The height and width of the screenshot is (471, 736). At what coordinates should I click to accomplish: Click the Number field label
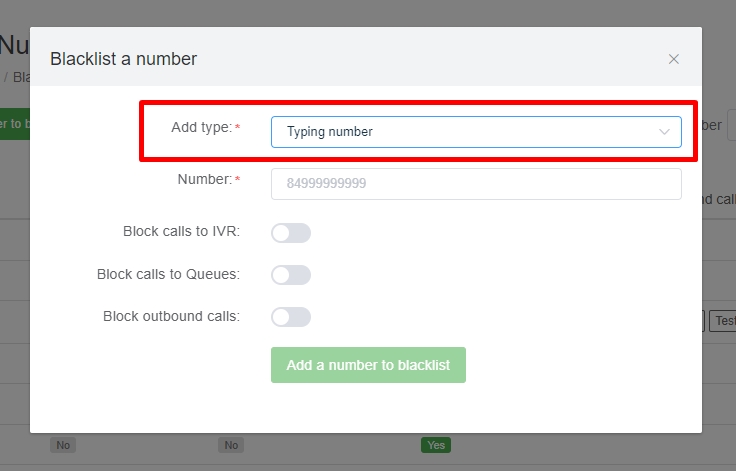point(204,180)
